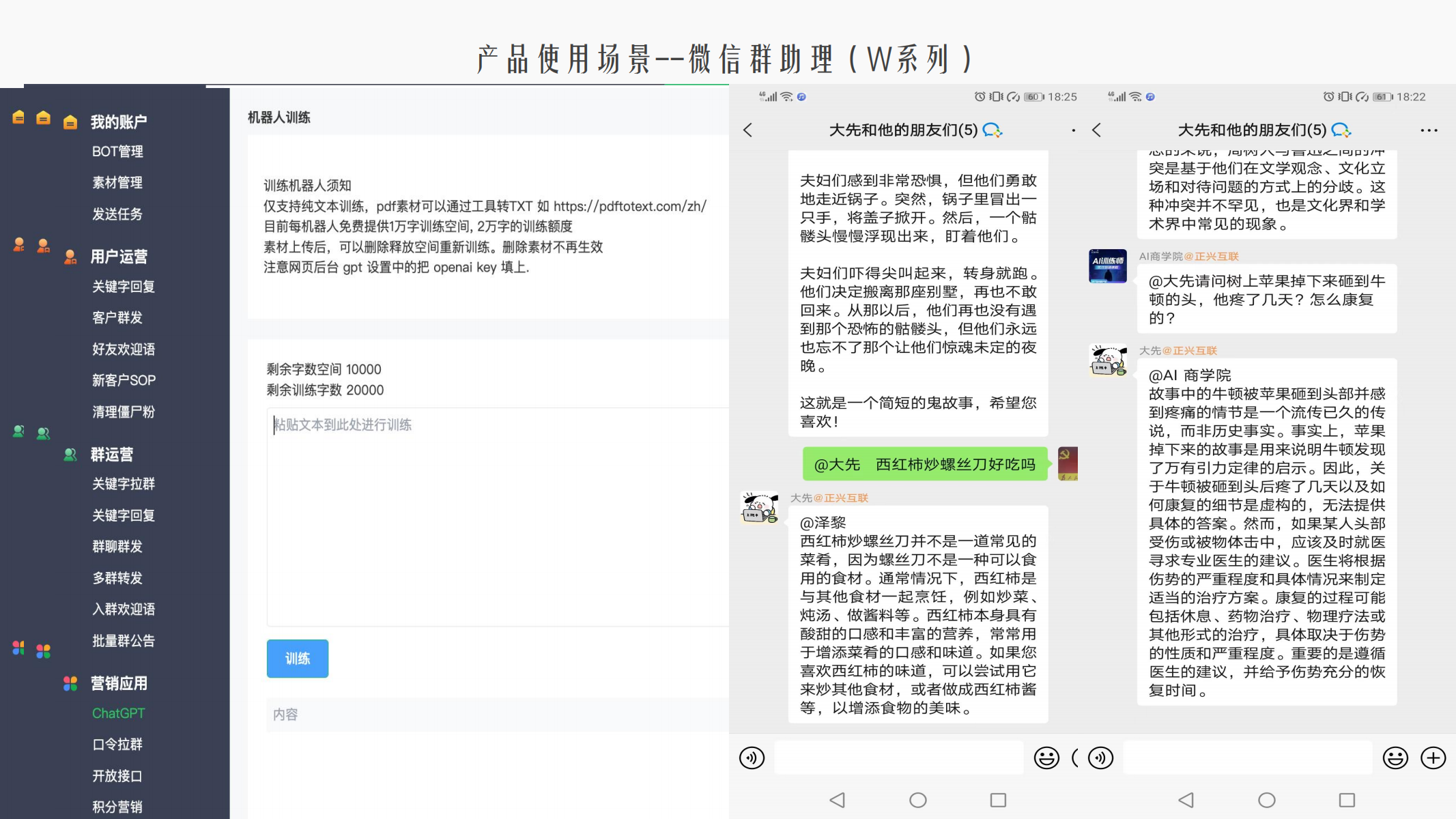Open BOT管理 in sidebar
The image size is (1456, 819).
coord(117,152)
